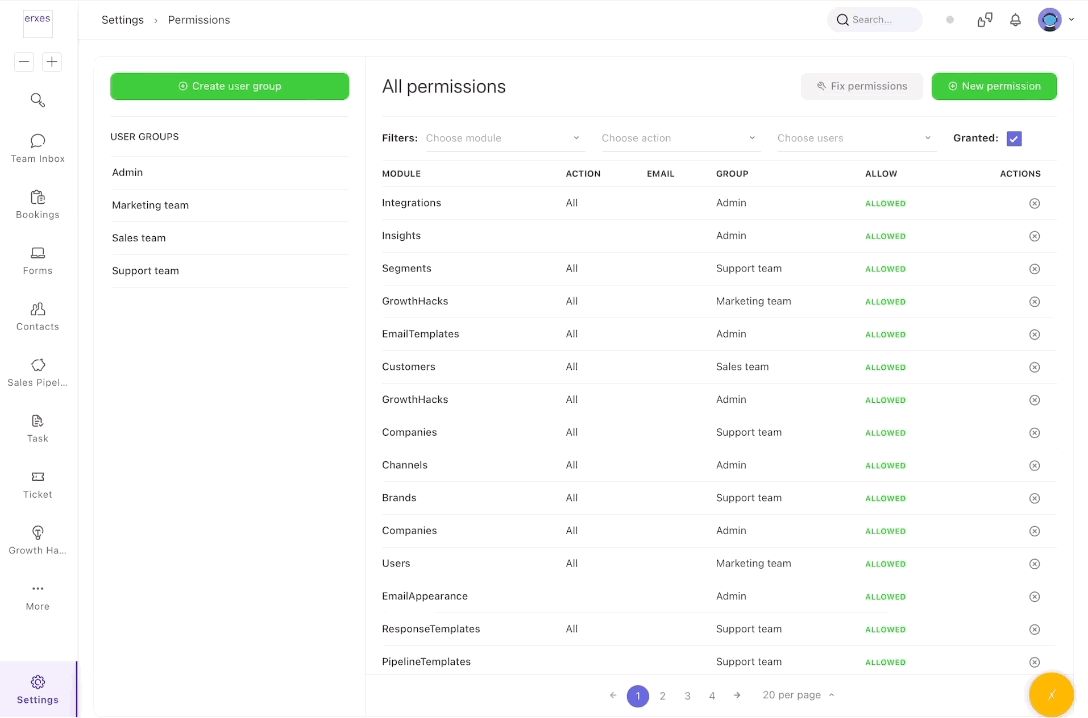Click the notifications bell icon
The width and height of the screenshot is (1088, 718).
tap(1015, 20)
